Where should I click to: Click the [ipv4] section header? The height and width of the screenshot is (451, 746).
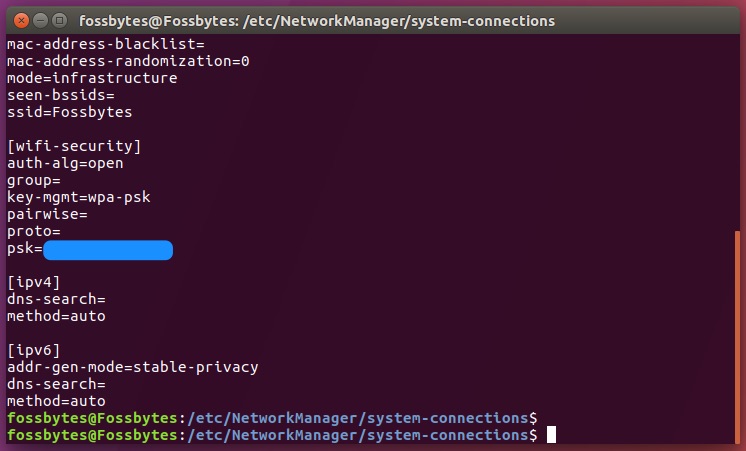33,282
